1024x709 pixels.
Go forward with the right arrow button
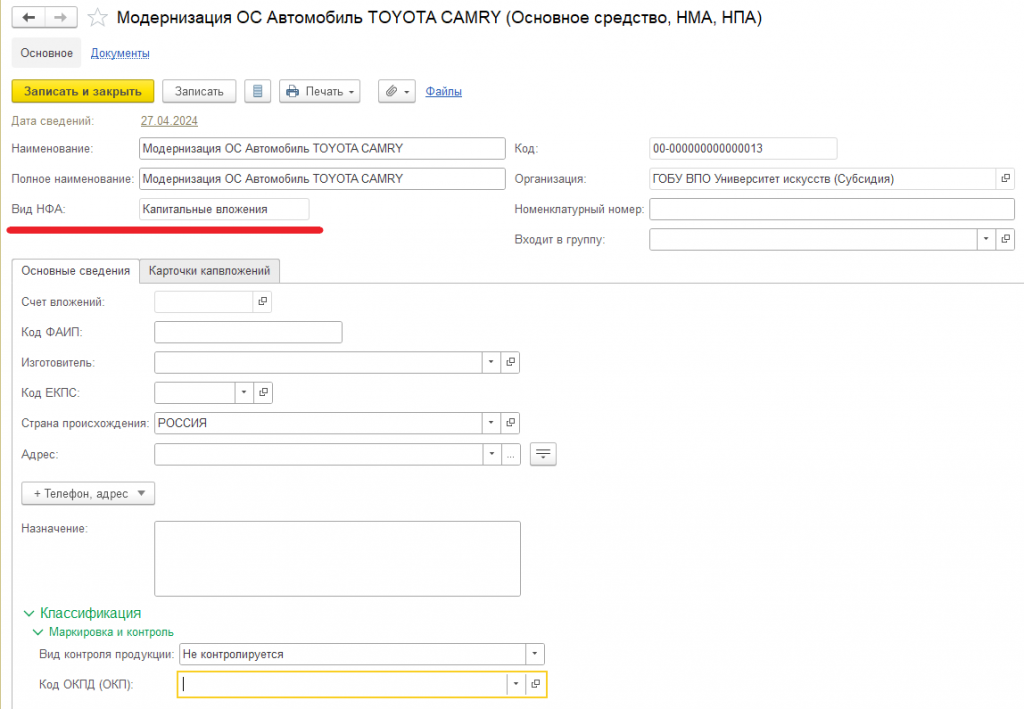61,18
